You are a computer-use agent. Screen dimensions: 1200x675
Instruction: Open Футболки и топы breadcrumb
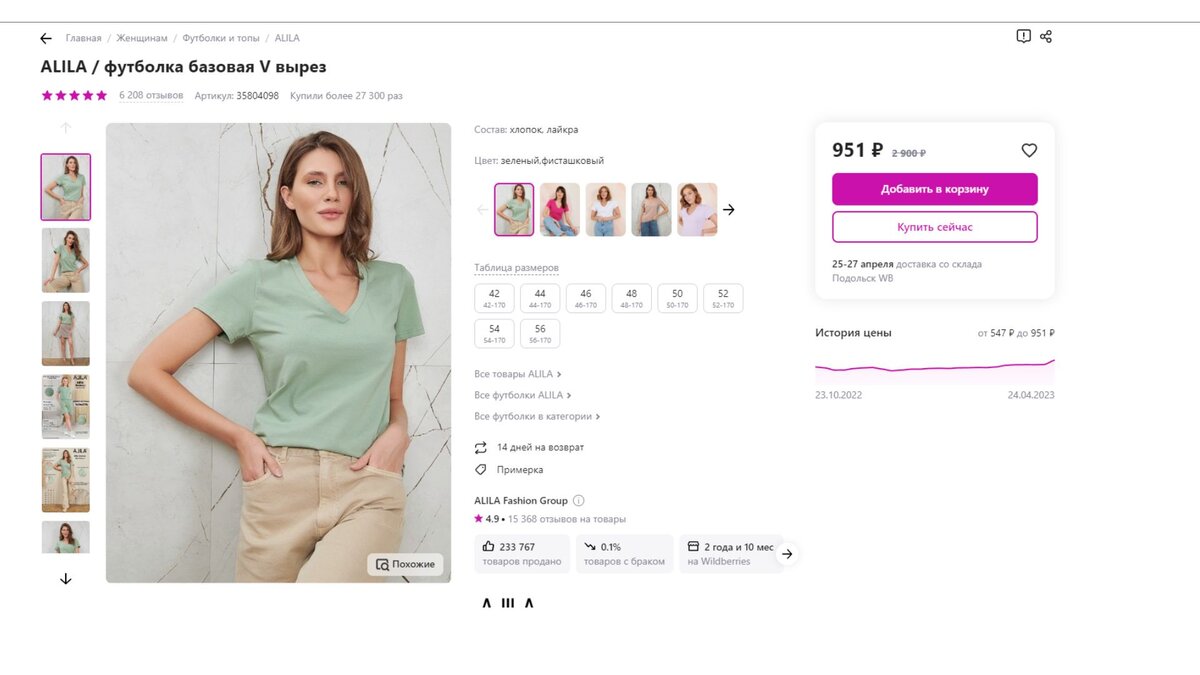[221, 38]
